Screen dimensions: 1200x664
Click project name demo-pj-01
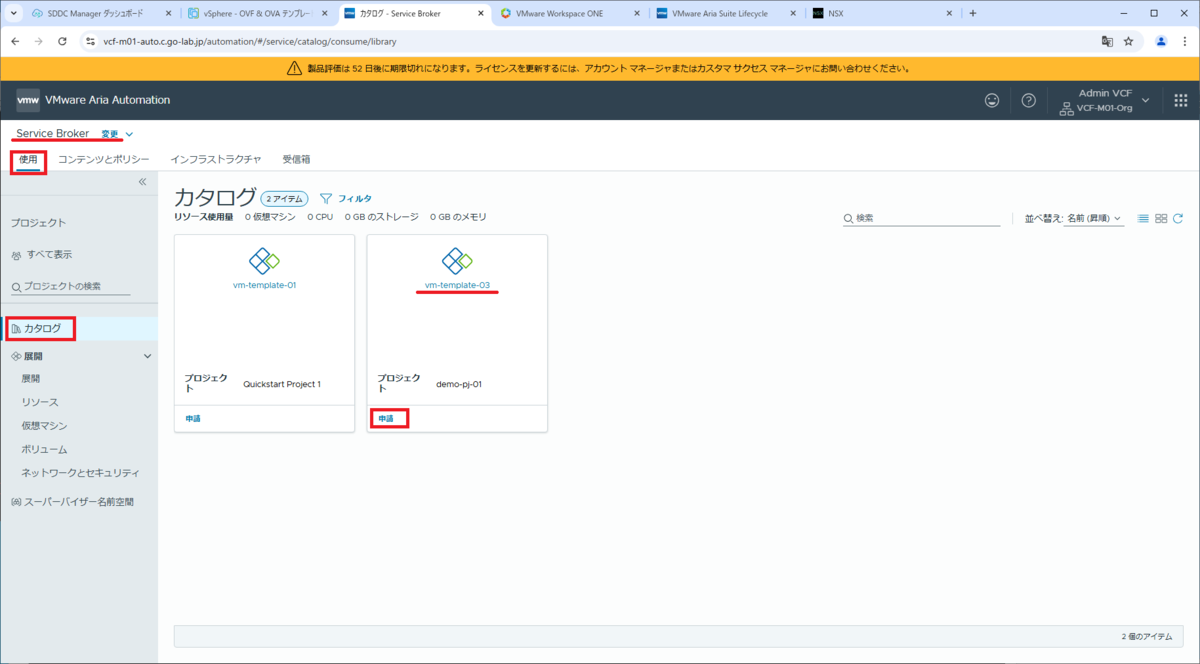[459, 384]
